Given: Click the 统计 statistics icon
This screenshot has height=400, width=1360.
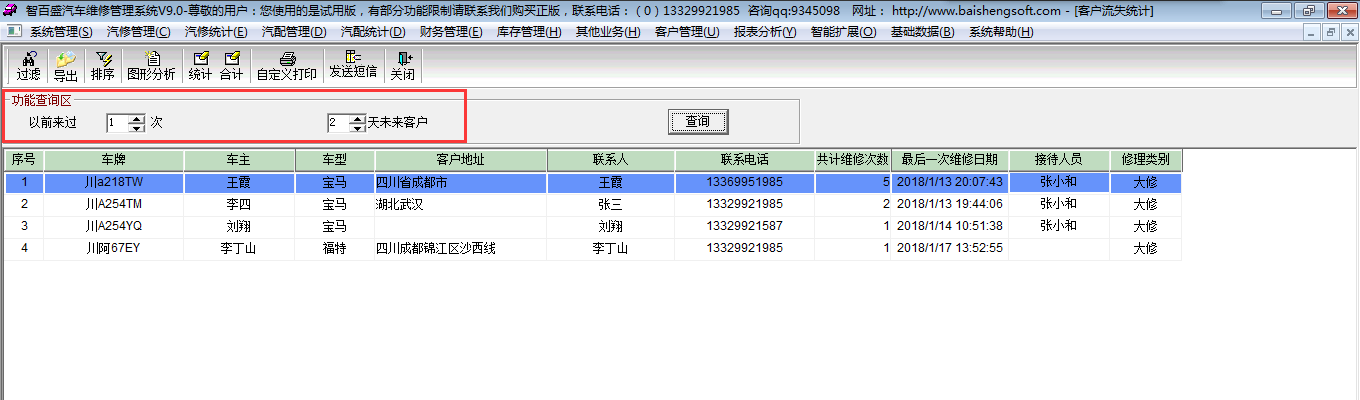Looking at the screenshot, I should click(200, 66).
